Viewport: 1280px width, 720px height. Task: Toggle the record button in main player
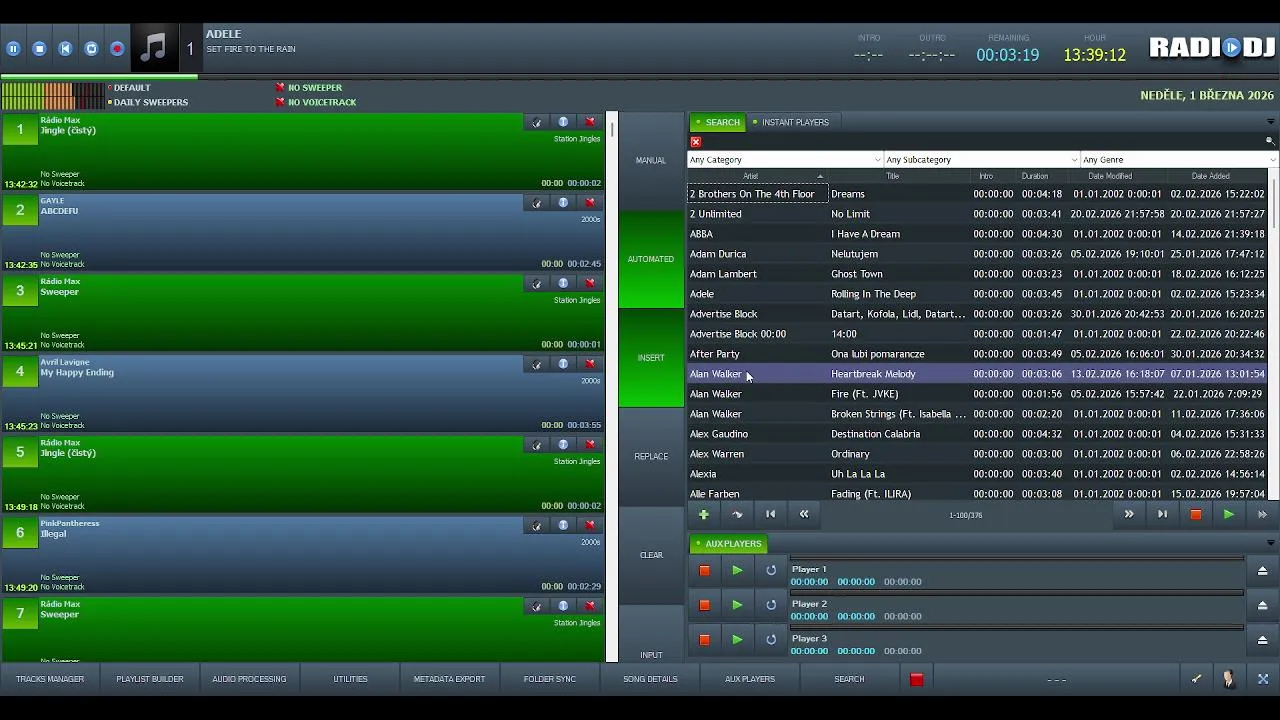point(117,48)
